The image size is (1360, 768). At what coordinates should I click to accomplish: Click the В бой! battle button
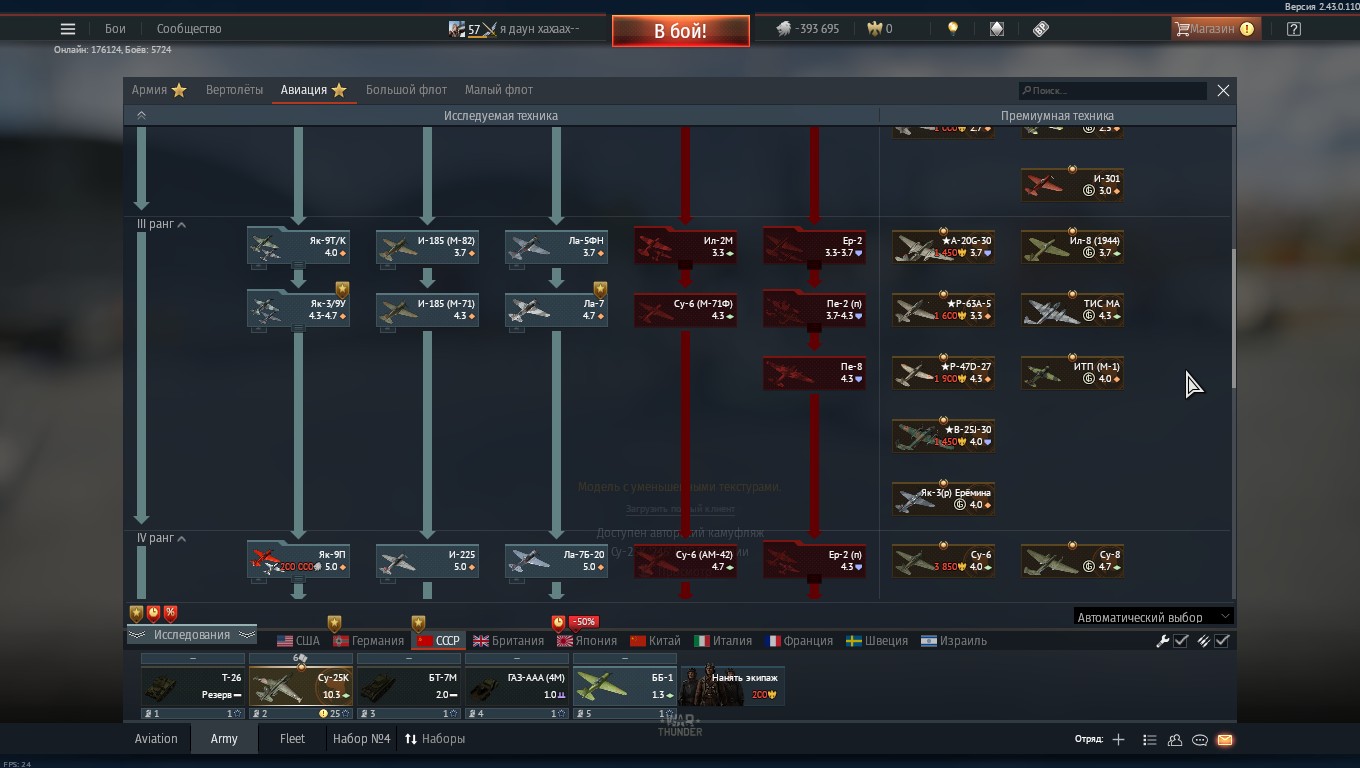coord(681,31)
